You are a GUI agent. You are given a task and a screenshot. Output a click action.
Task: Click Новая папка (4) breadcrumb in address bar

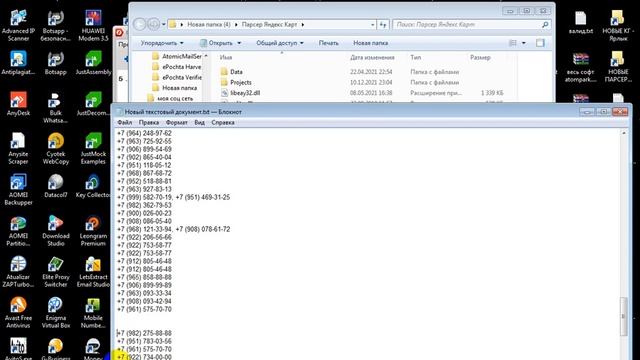coord(209,24)
